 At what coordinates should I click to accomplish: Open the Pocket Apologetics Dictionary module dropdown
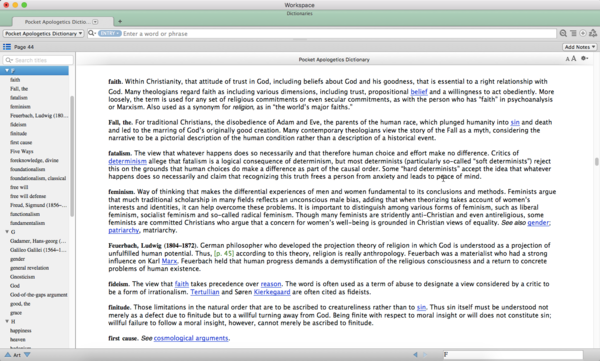point(43,33)
